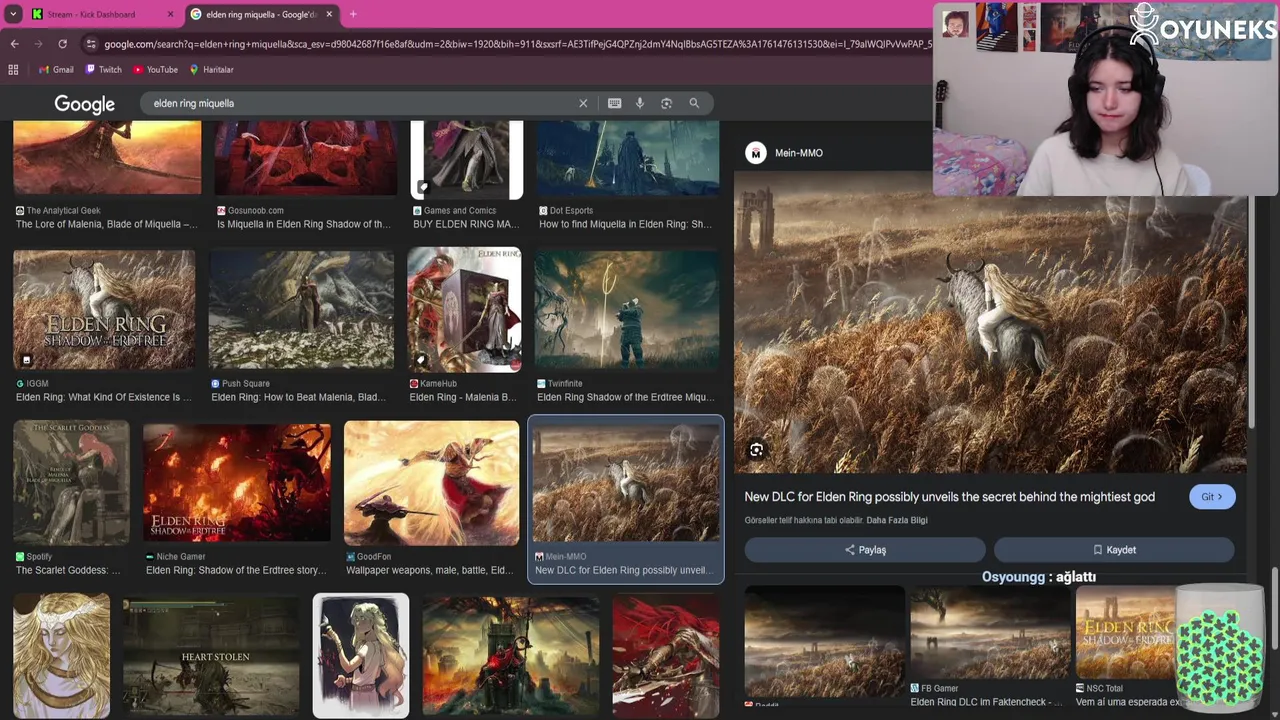Click the site info icon in address bar
The width and height of the screenshot is (1280, 720).
pyautogui.click(x=91, y=44)
